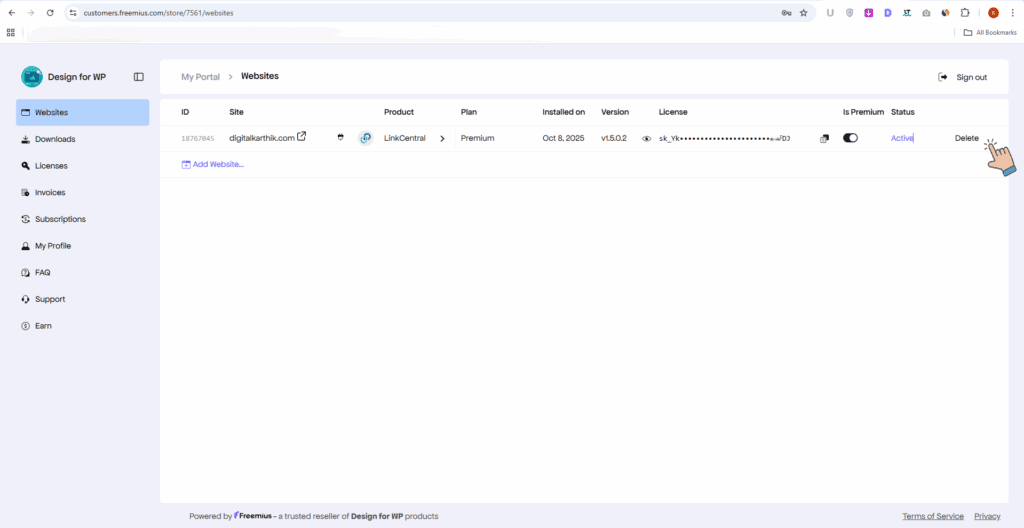Click the Premium plan cell

tap(477, 138)
